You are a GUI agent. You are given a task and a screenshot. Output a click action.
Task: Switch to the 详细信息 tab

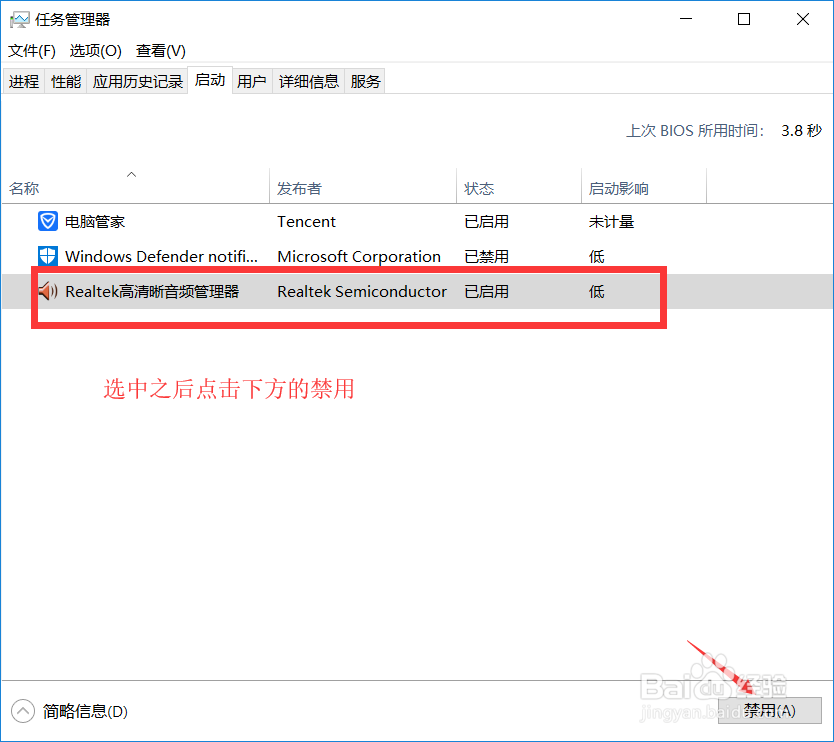(308, 81)
